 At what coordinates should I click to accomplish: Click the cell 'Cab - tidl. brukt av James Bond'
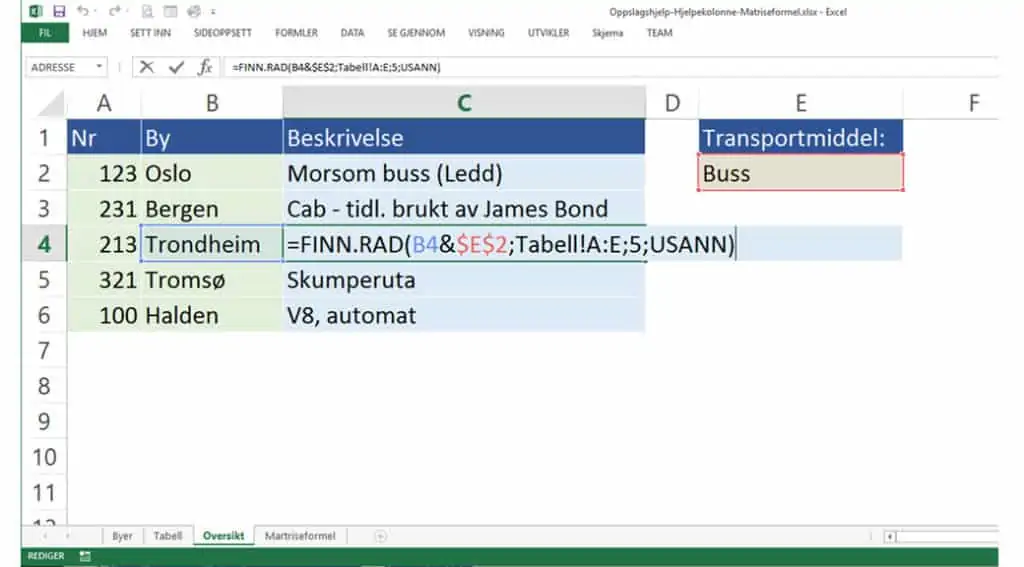(x=464, y=209)
